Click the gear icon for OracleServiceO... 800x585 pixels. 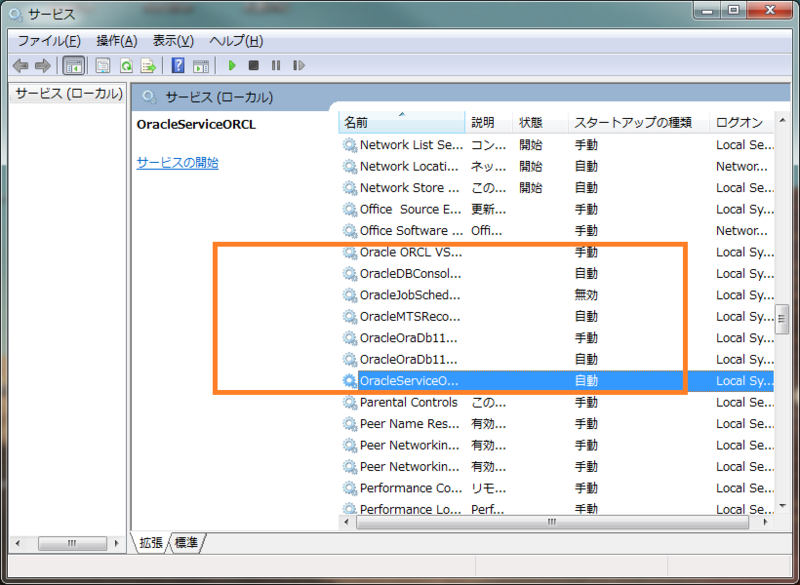(x=349, y=381)
